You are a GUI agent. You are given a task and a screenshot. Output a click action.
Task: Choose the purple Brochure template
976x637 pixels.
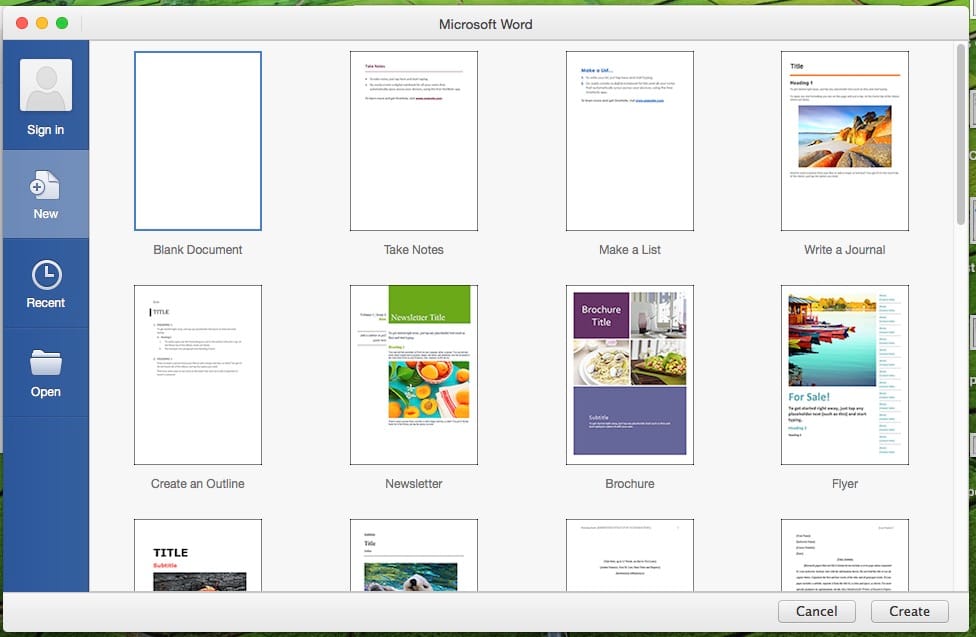(629, 374)
